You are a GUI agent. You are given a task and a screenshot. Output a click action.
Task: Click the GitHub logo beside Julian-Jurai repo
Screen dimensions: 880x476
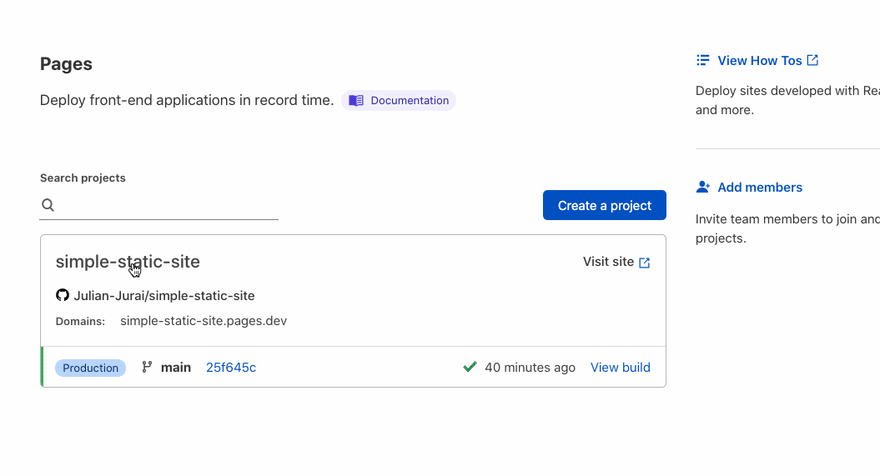[x=62, y=295]
